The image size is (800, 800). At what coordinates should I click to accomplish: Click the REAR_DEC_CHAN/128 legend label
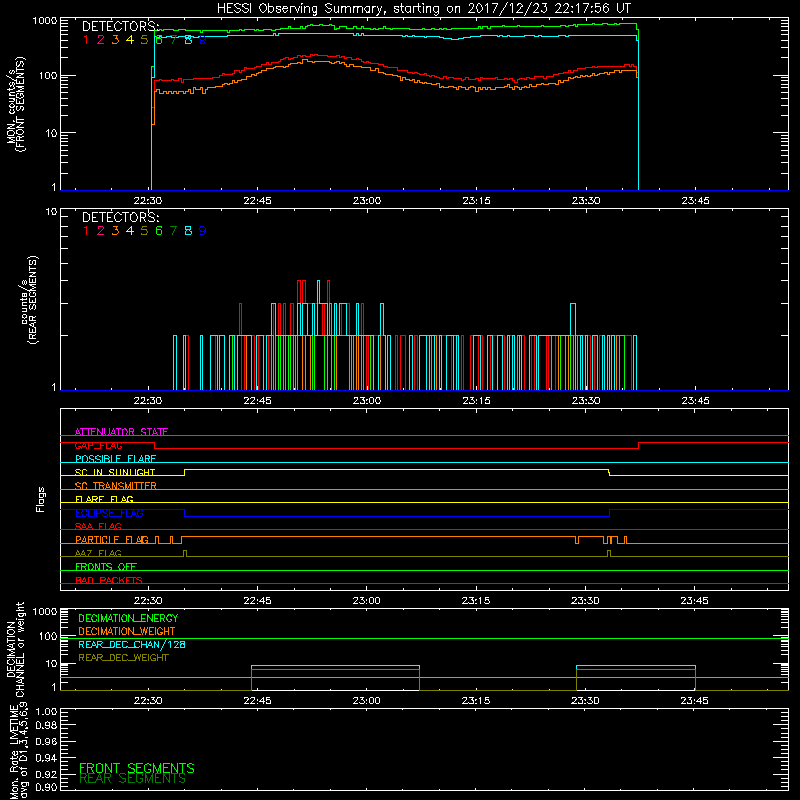pos(132,644)
